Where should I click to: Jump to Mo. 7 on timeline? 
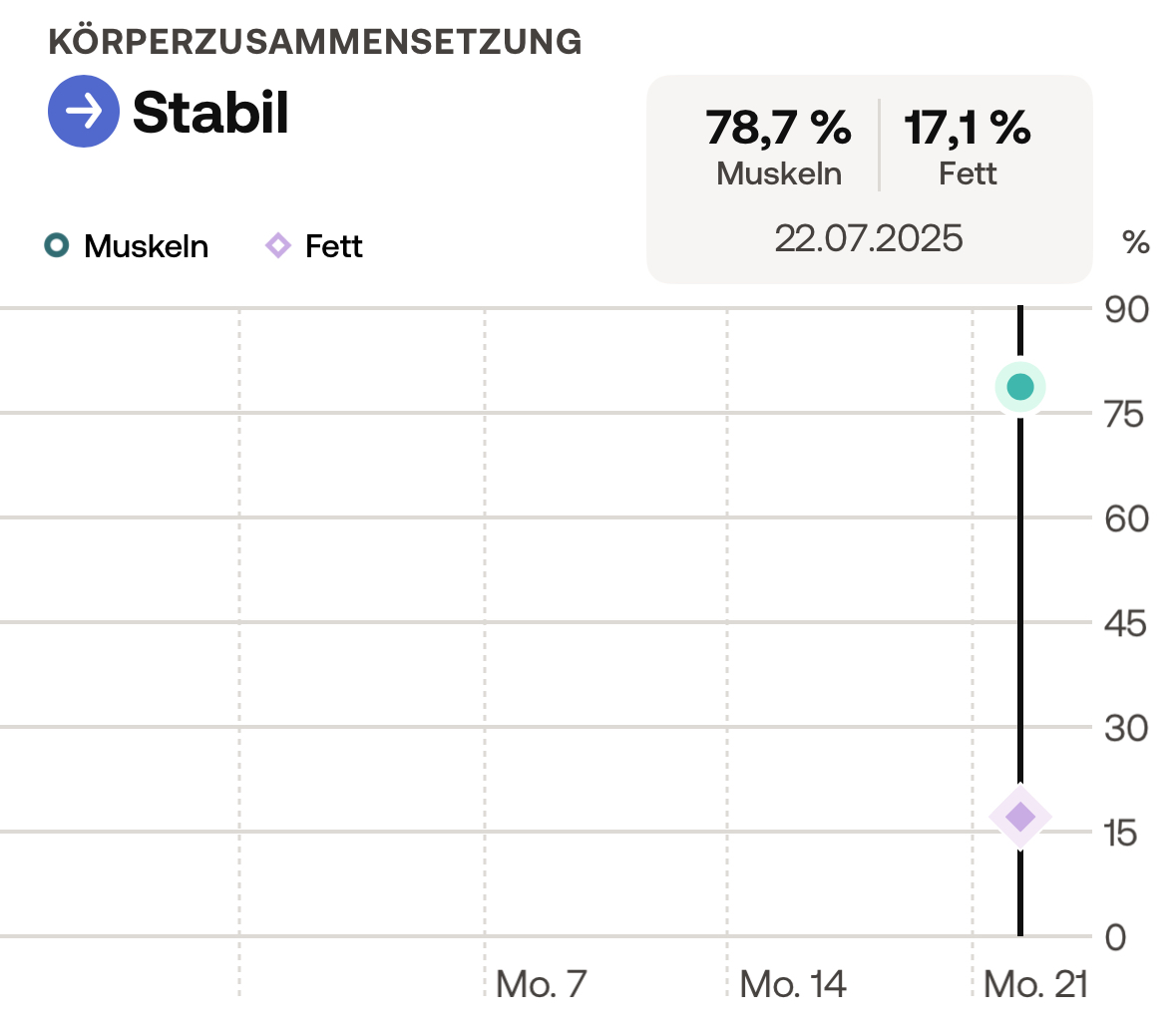pyautogui.click(x=541, y=983)
